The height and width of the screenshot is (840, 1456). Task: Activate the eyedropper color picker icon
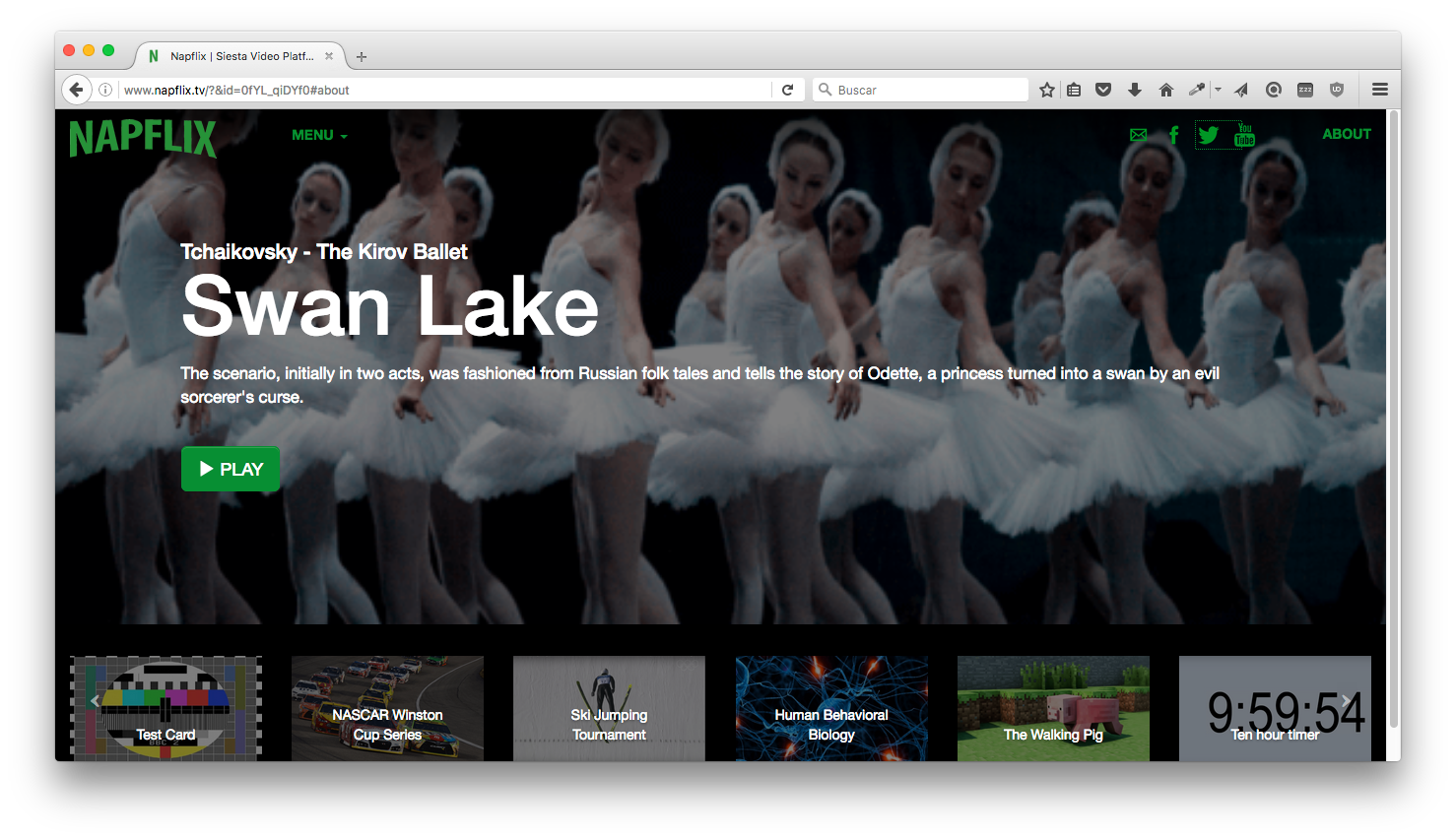(x=1196, y=90)
